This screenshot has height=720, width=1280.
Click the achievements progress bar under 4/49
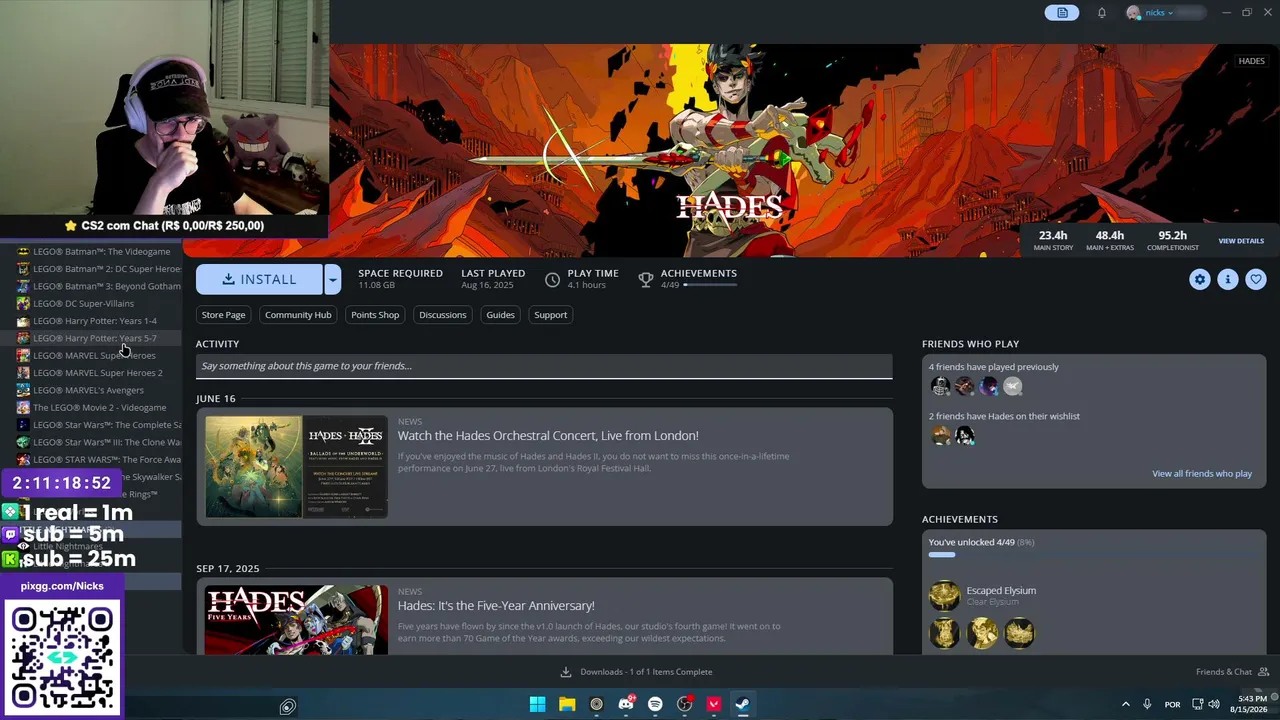(710, 285)
